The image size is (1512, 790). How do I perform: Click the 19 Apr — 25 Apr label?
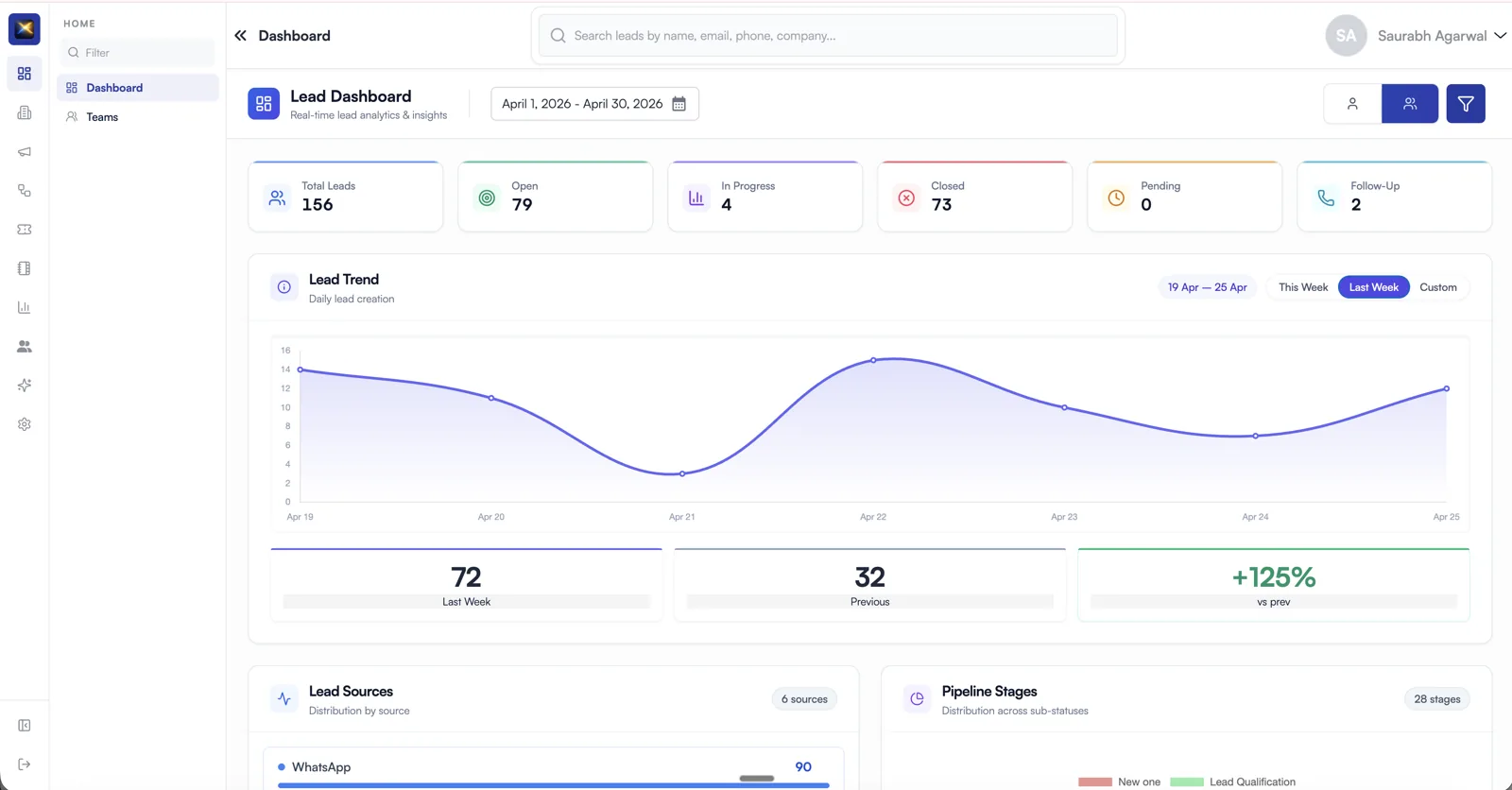(1207, 287)
